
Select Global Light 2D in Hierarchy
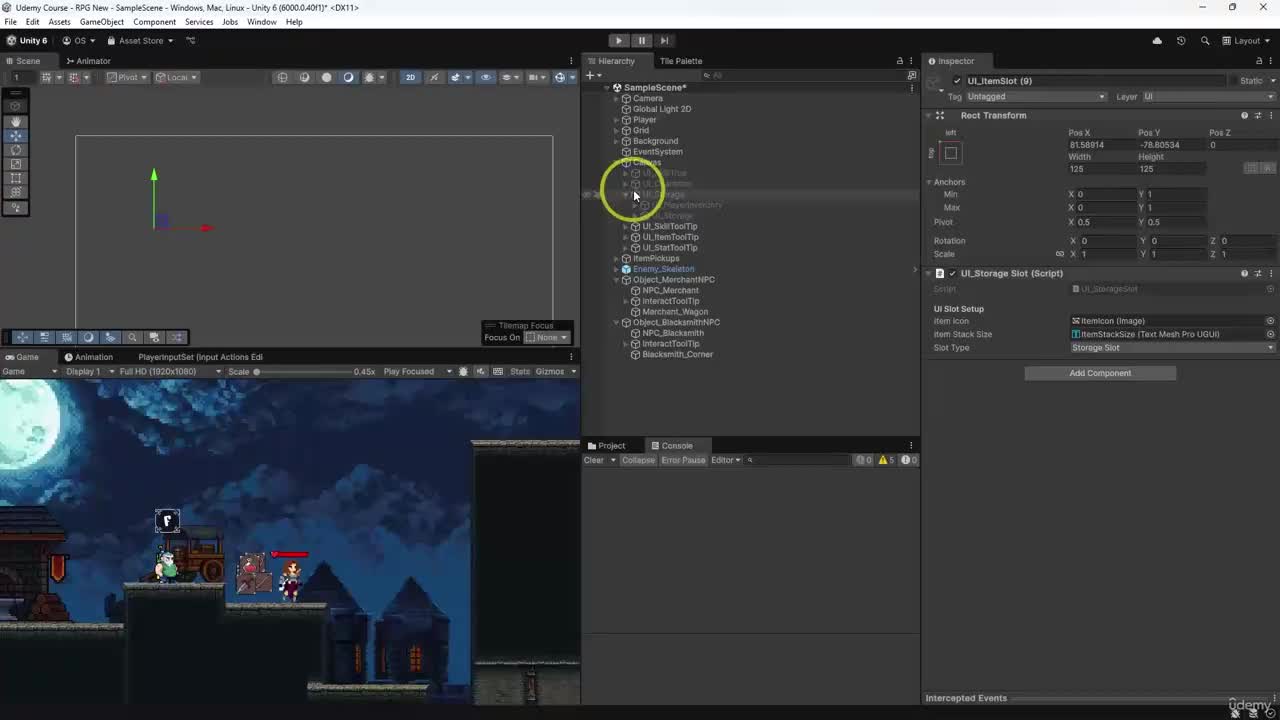point(661,109)
